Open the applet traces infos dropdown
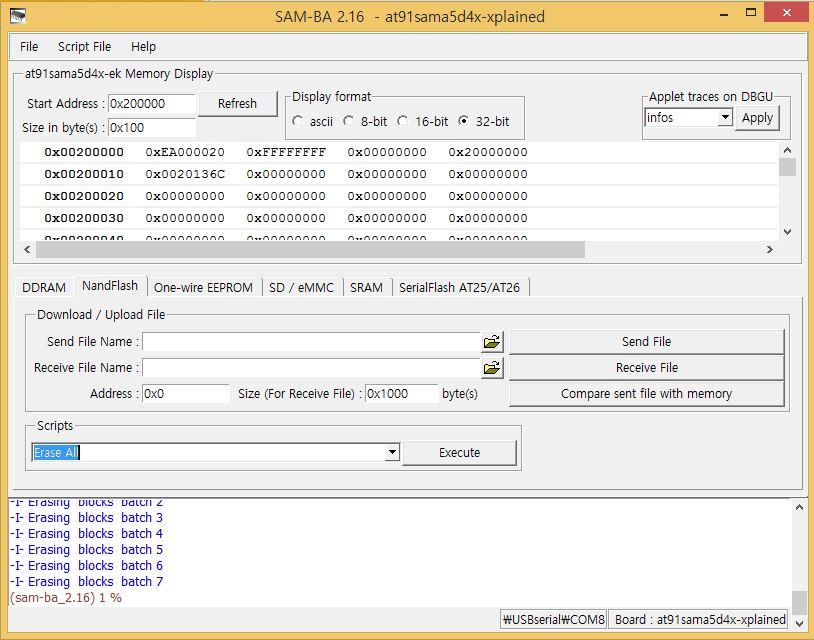 (725, 118)
